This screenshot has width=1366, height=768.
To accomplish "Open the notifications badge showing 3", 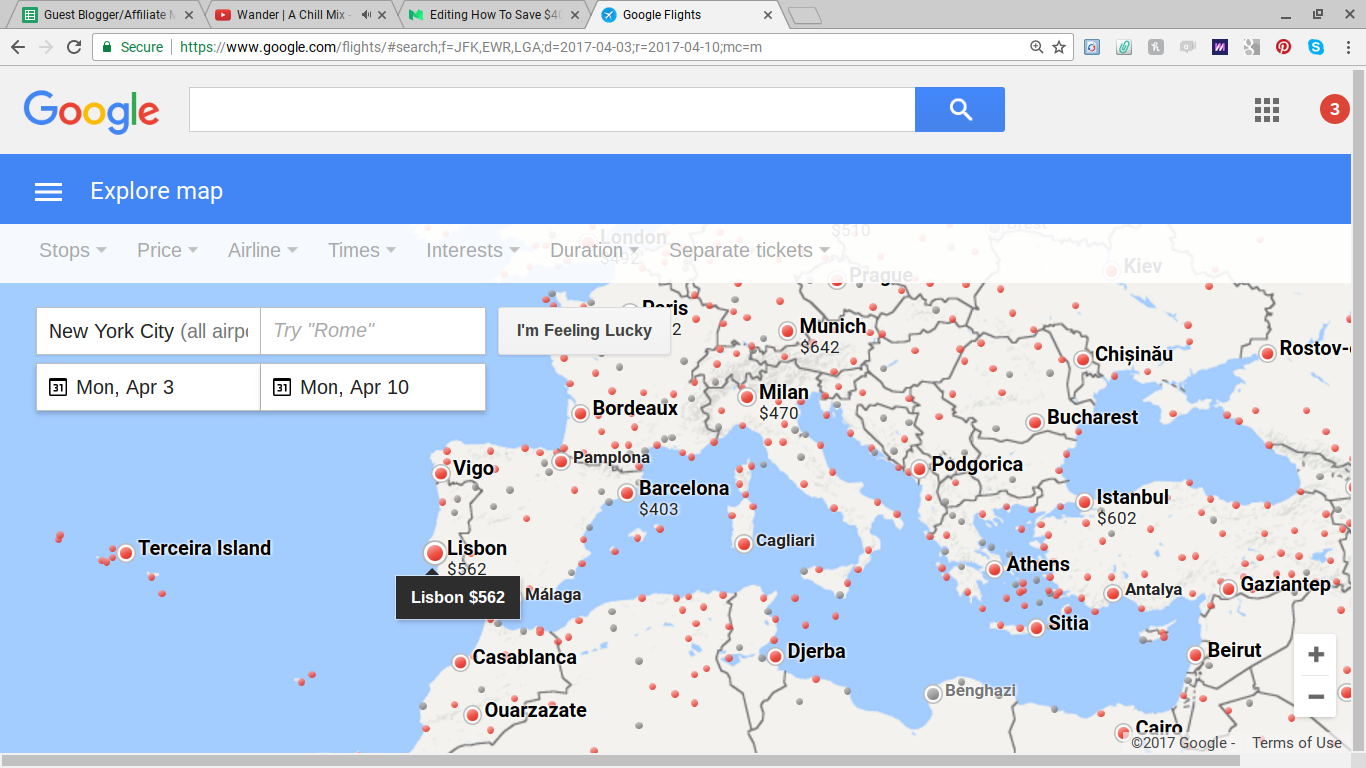I will coord(1334,110).
